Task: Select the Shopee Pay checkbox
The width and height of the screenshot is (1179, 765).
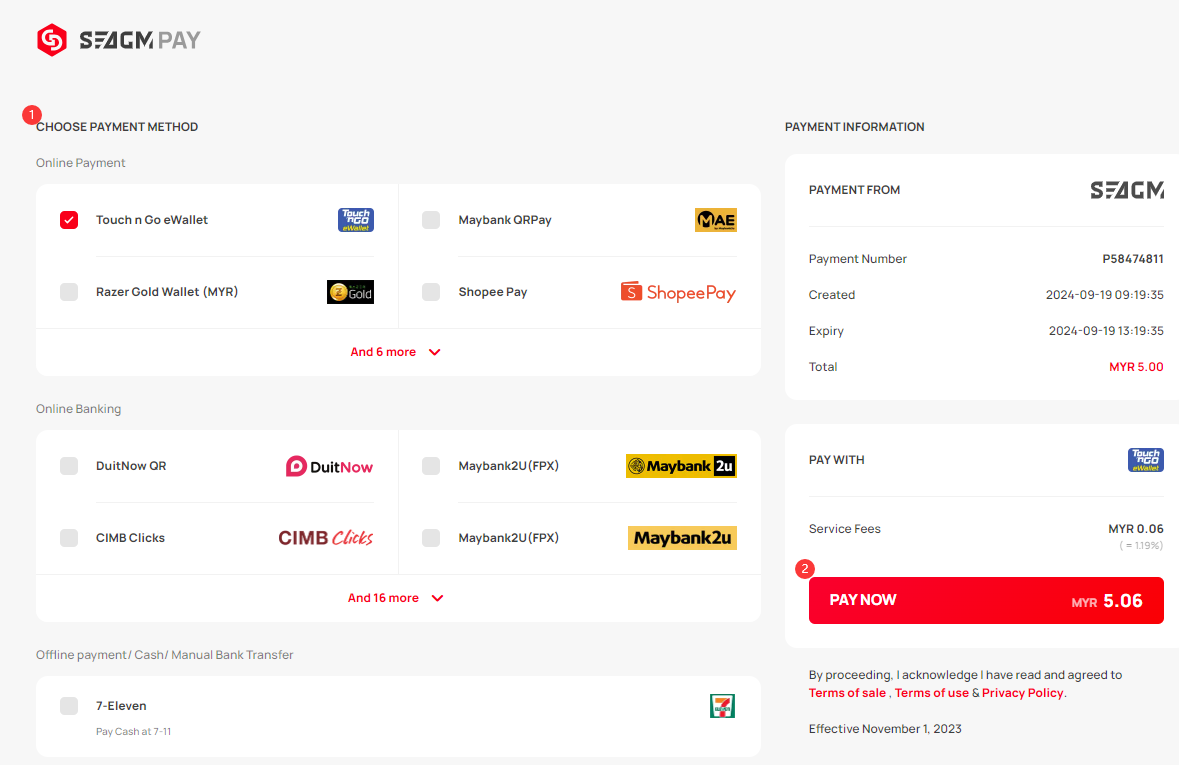Action: (431, 292)
